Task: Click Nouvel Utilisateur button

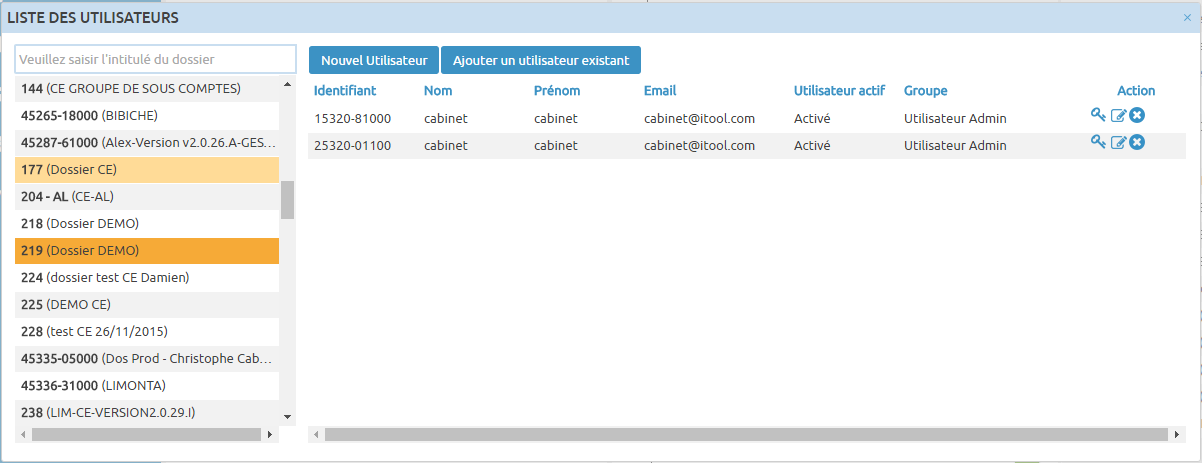Action: click(374, 60)
